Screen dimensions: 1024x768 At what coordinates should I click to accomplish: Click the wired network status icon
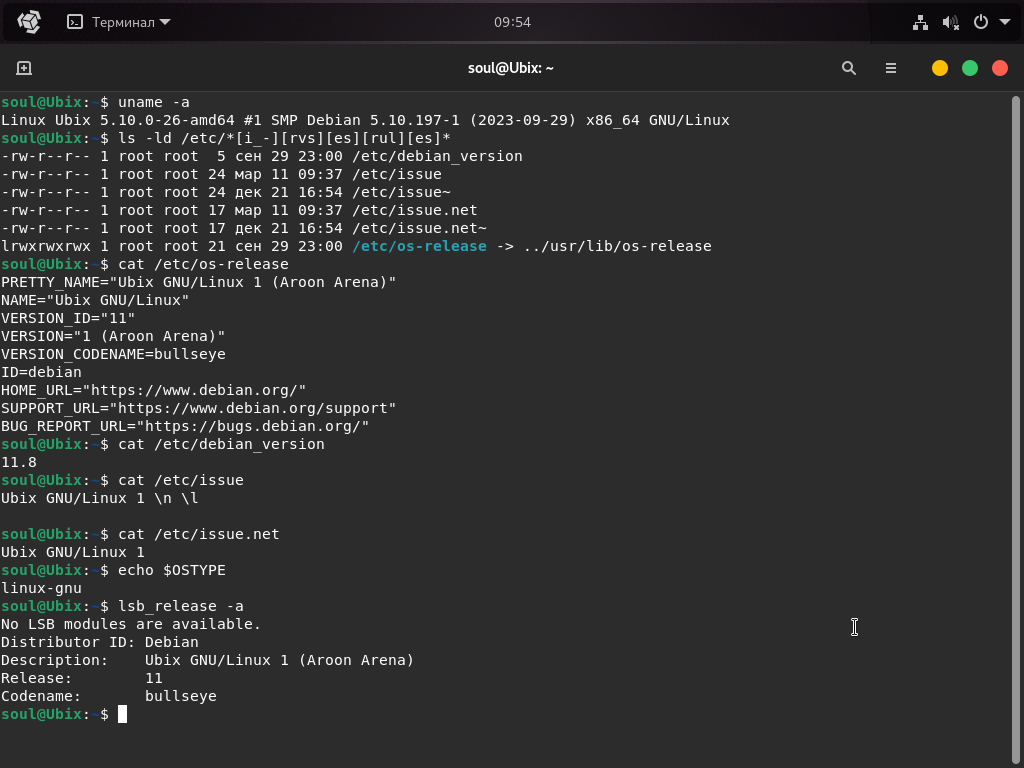coord(920,22)
